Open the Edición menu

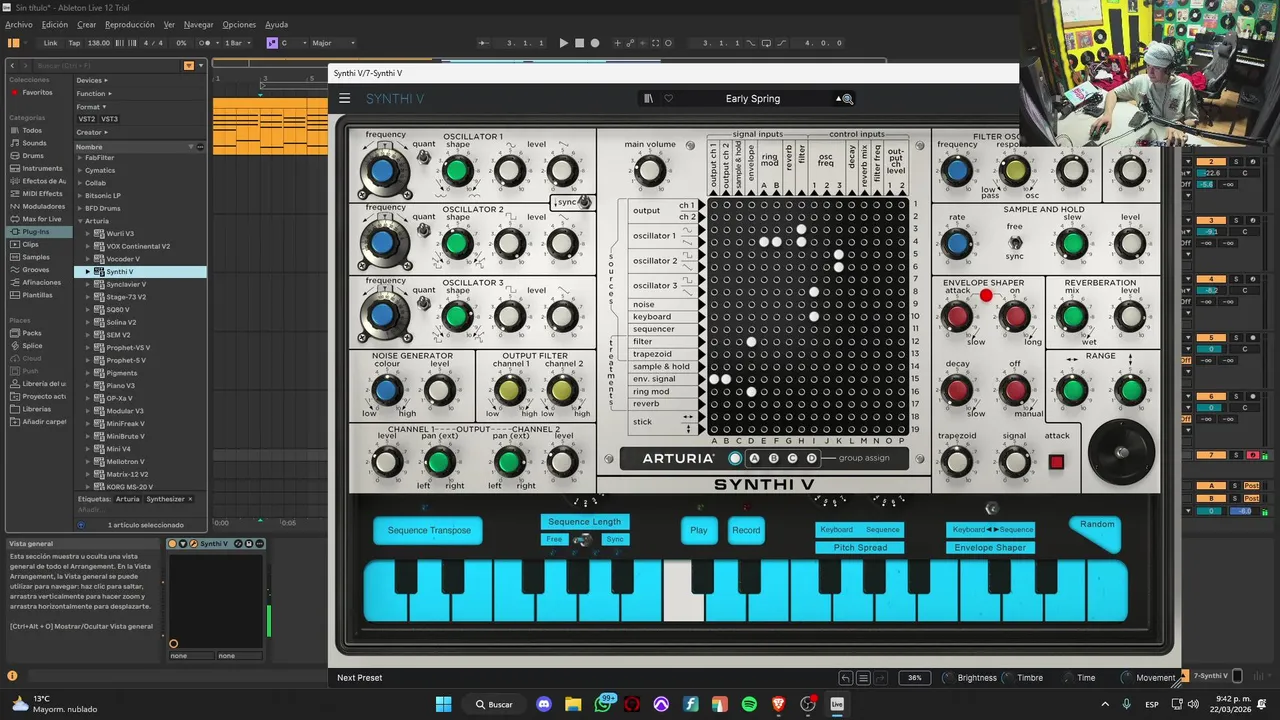pyautogui.click(x=55, y=24)
